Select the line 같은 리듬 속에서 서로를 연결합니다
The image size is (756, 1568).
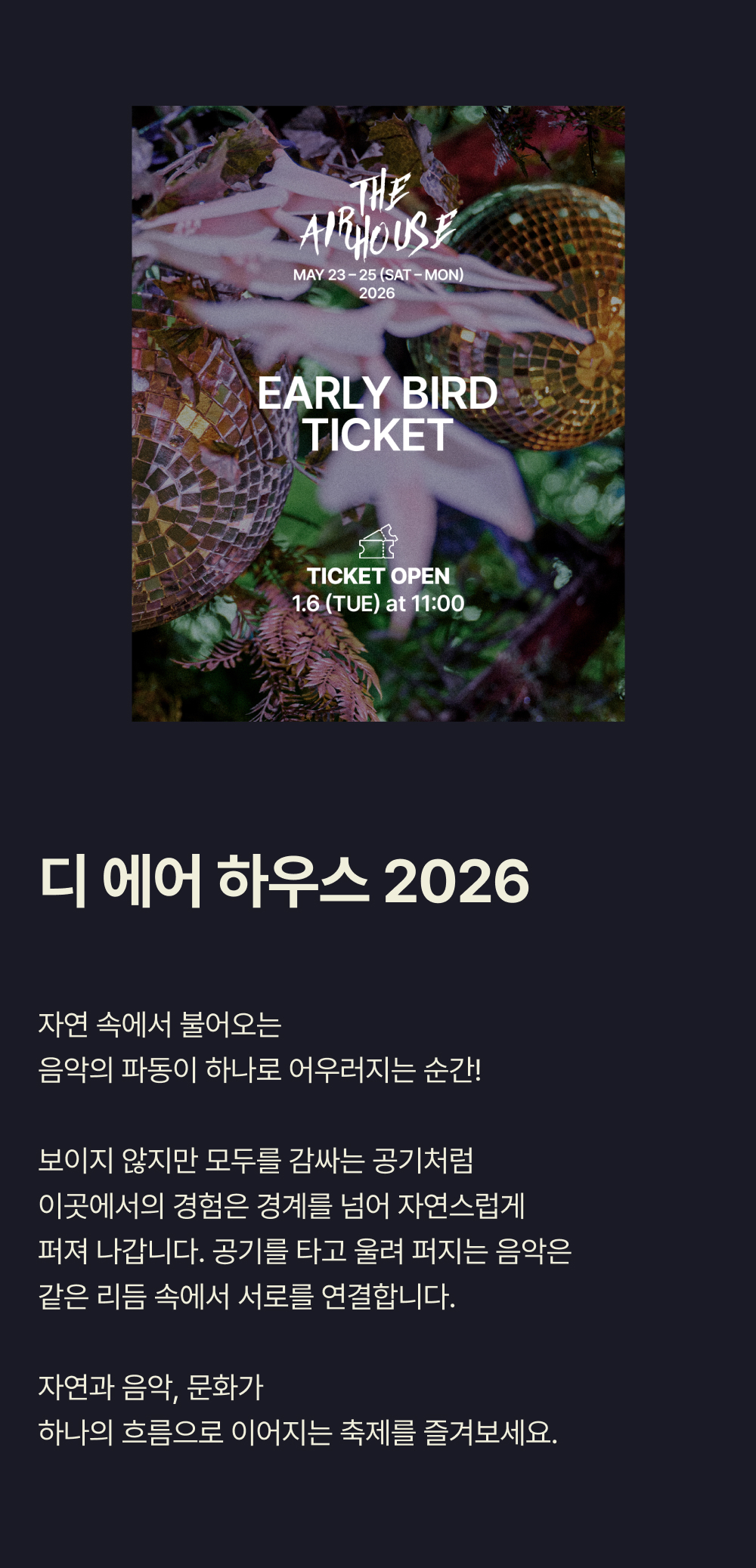coord(246,1297)
